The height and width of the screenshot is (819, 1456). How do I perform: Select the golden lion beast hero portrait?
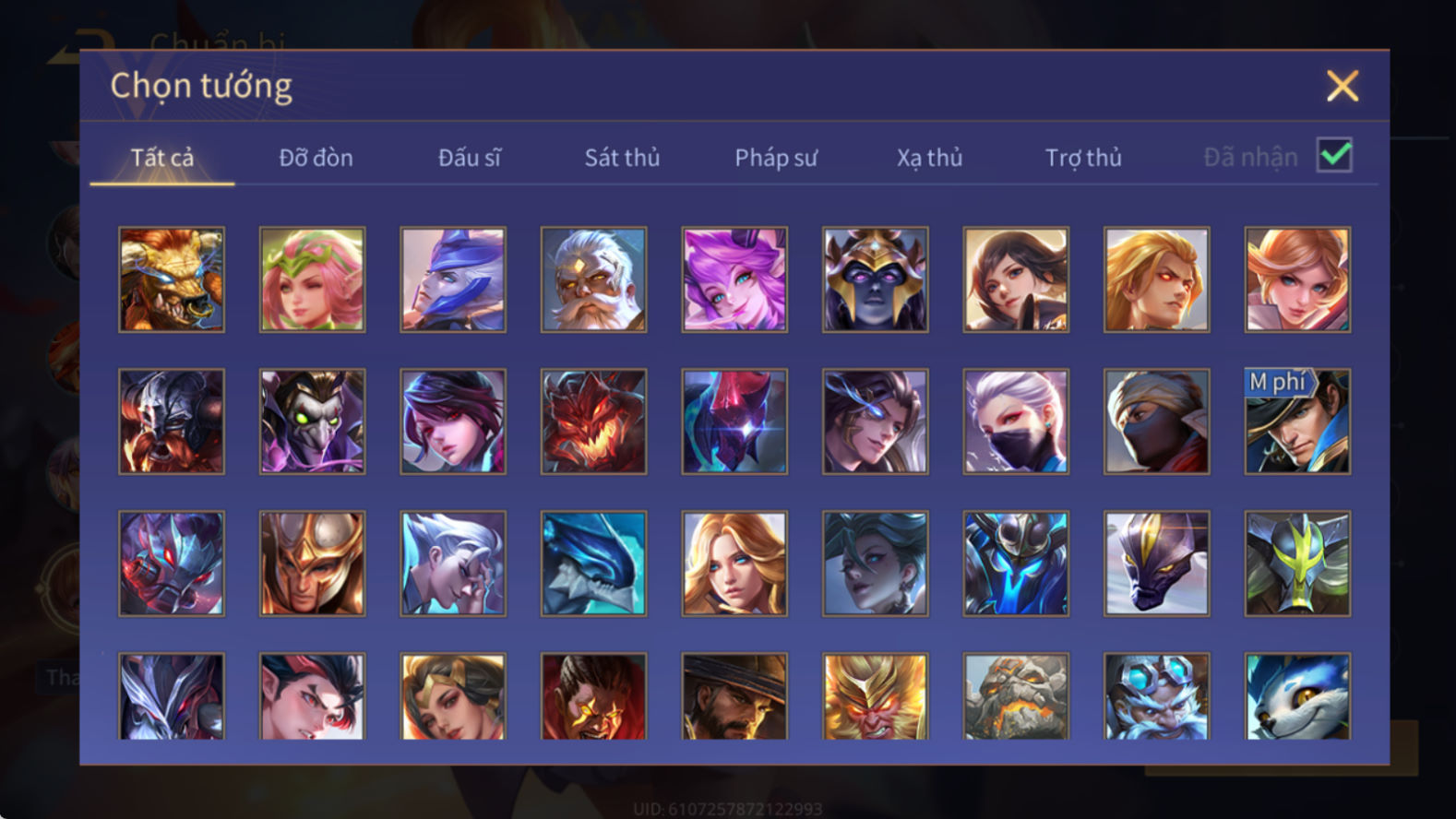click(x=172, y=279)
